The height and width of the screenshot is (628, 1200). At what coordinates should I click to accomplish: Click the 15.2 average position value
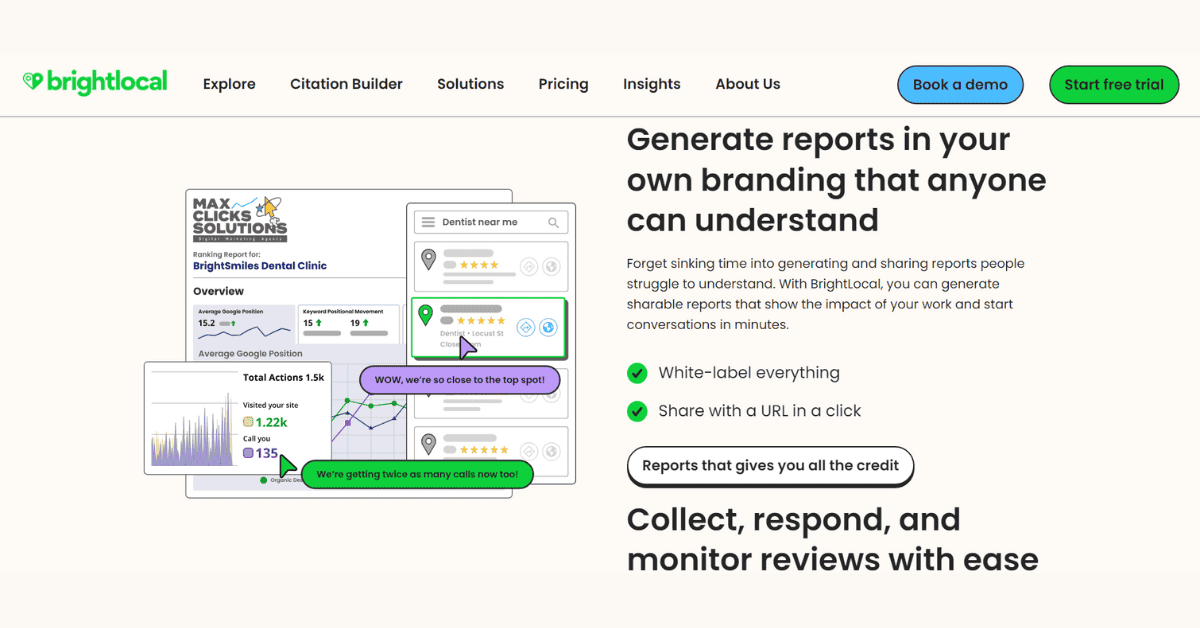[207, 323]
